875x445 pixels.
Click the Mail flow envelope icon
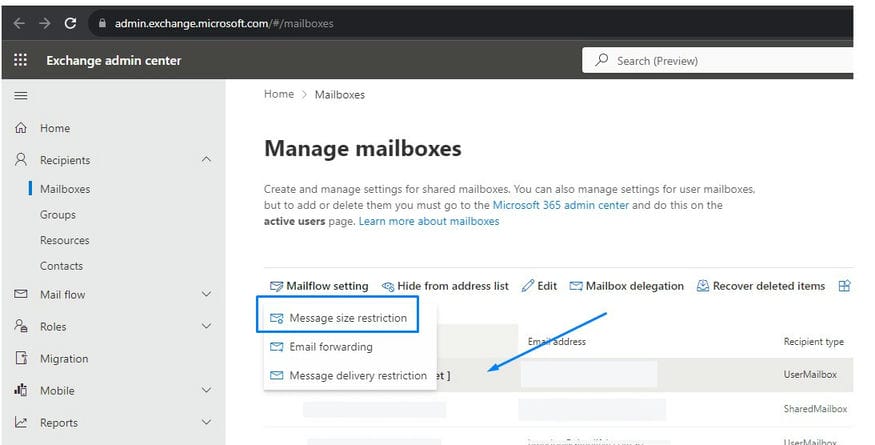(21, 294)
